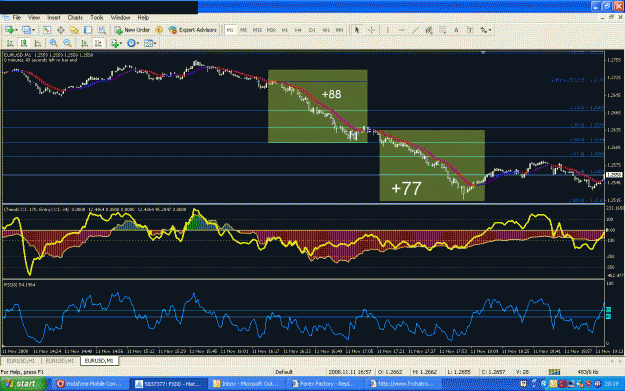The height and width of the screenshot is (391, 625).
Task: Open the Help menu
Action: 143,18
